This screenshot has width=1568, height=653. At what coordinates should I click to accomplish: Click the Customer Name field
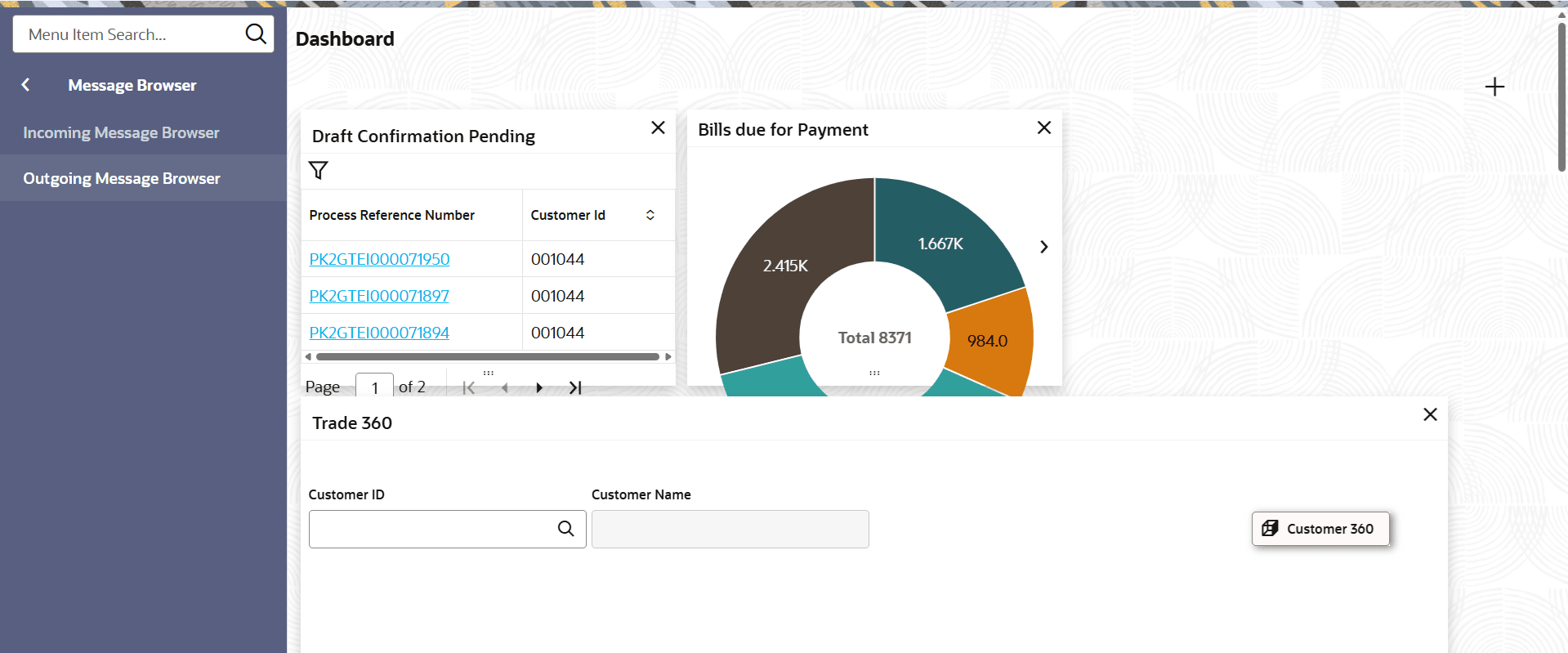click(x=730, y=529)
